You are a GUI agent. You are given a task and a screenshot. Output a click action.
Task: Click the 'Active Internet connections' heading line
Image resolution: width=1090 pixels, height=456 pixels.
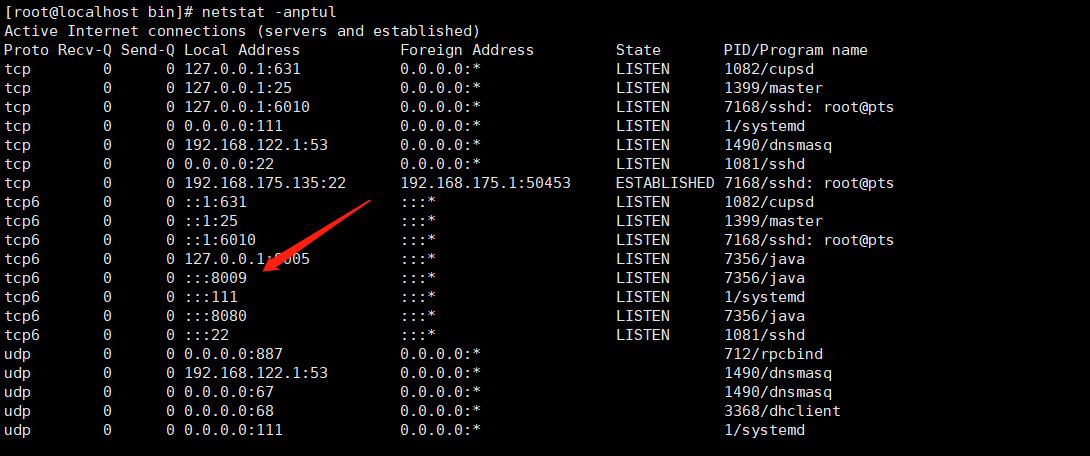242,31
